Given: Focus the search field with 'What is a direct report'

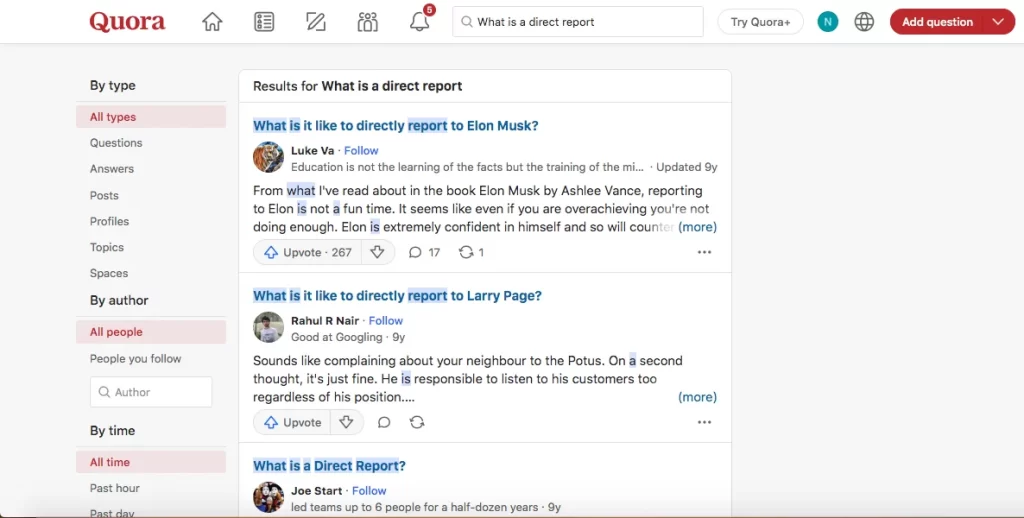Looking at the screenshot, I should [x=578, y=22].
